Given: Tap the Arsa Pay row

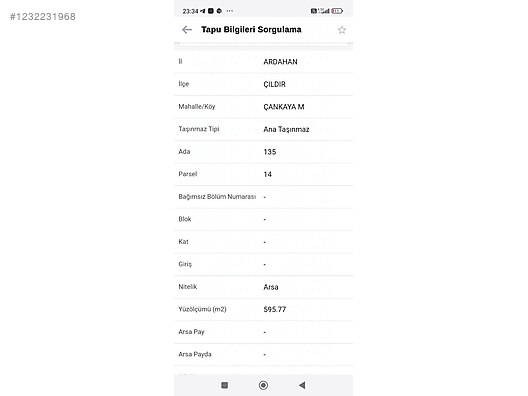Looking at the screenshot, I should click(x=263, y=332).
